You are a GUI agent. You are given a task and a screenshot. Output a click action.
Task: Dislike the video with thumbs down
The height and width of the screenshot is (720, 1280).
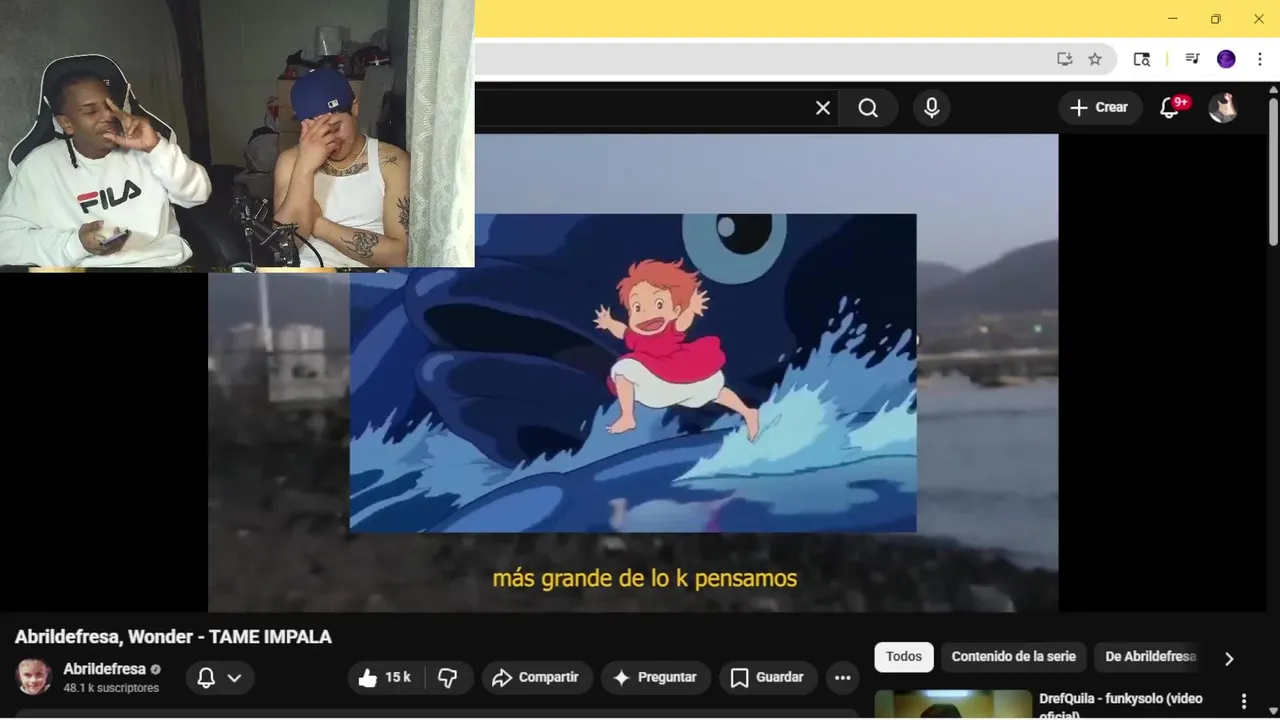pos(448,678)
